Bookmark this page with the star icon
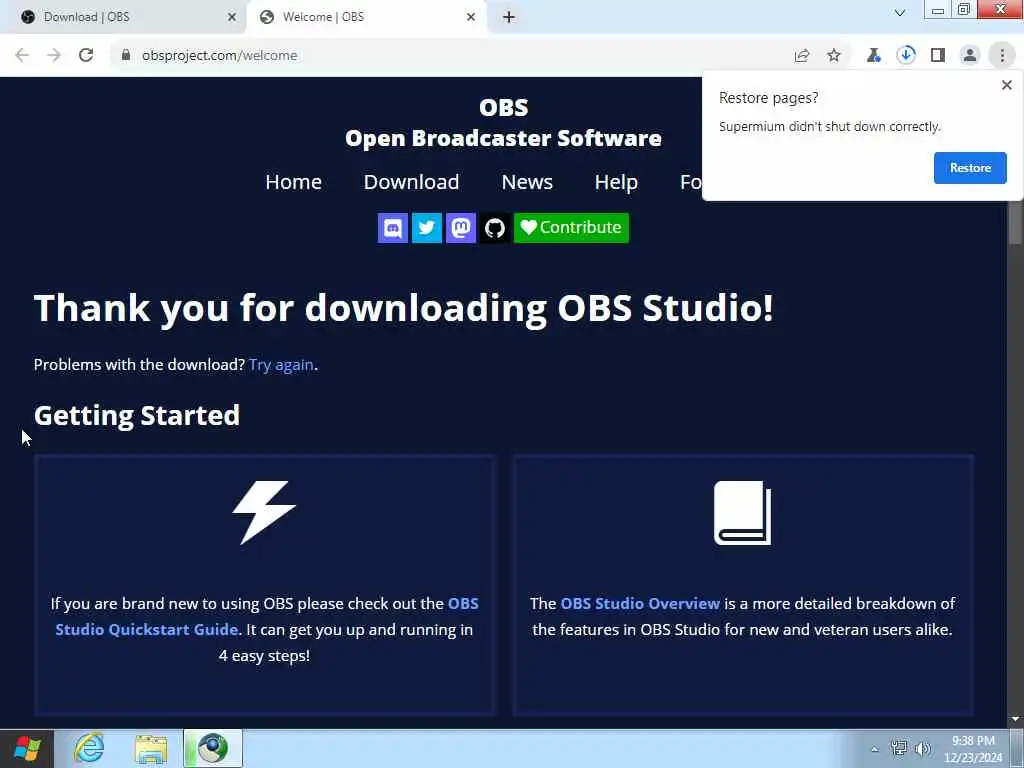Screen dimensions: 1024x768 pos(834,56)
